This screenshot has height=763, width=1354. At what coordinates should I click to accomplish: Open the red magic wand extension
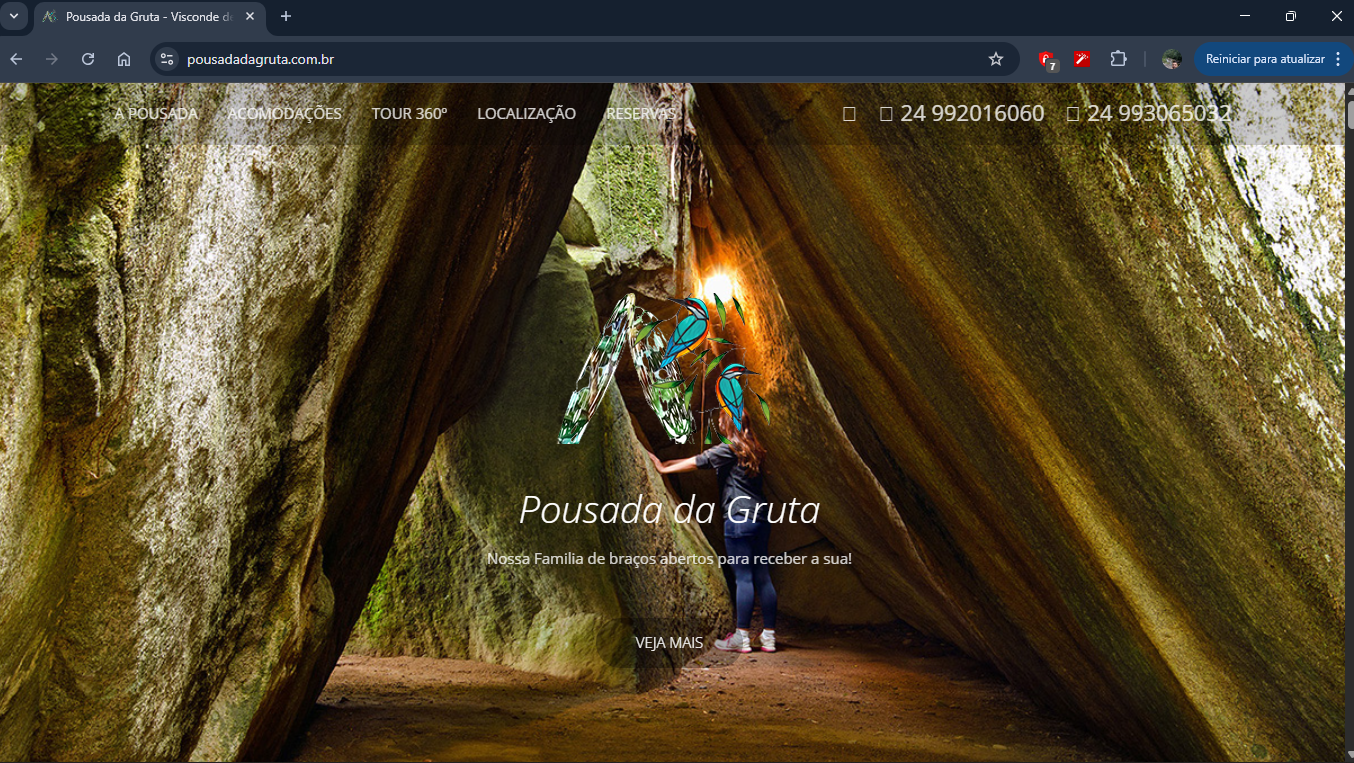pyautogui.click(x=1081, y=59)
